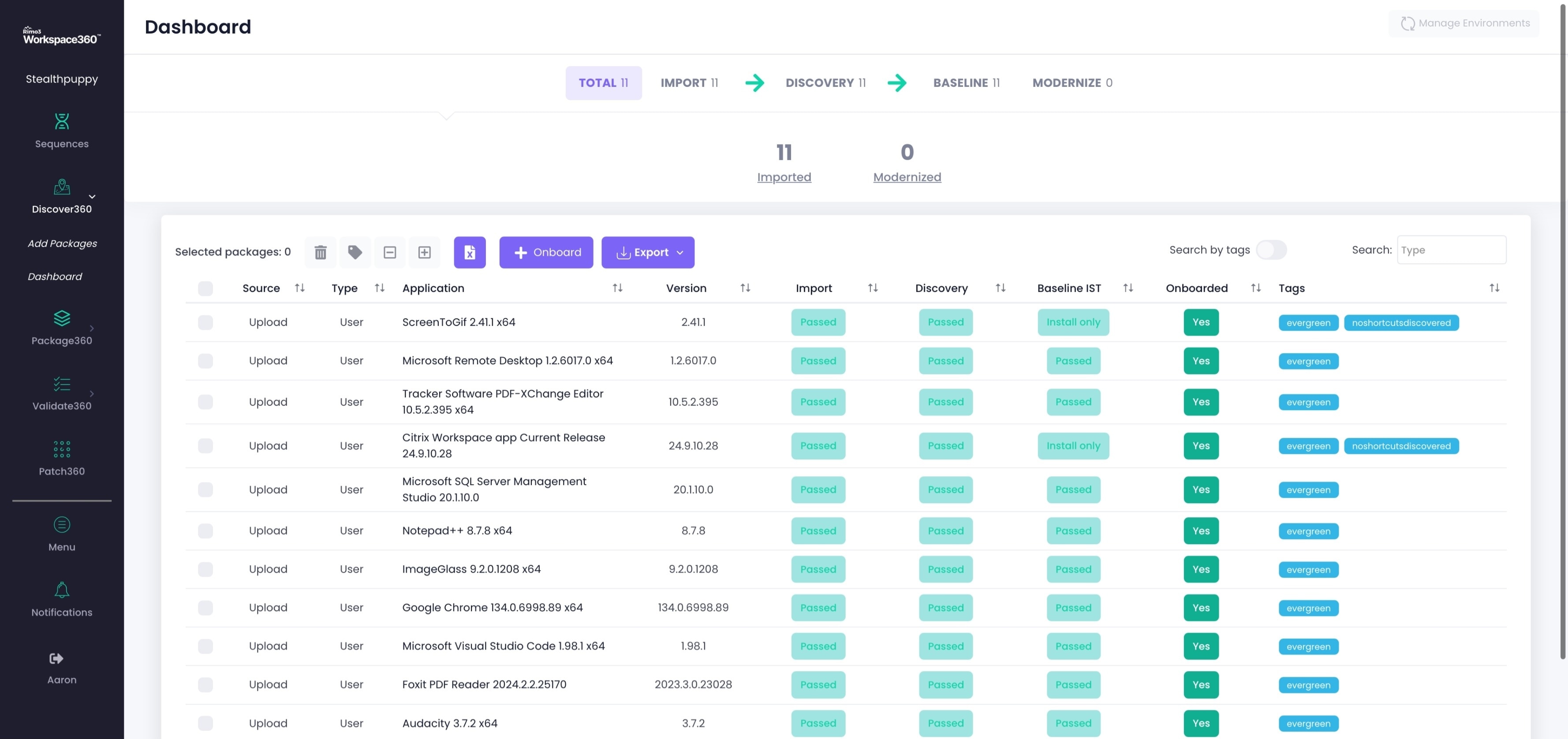Image resolution: width=1568 pixels, height=739 pixels.
Task: Click version 134.0.6998.89 cell
Action: [x=693, y=608]
